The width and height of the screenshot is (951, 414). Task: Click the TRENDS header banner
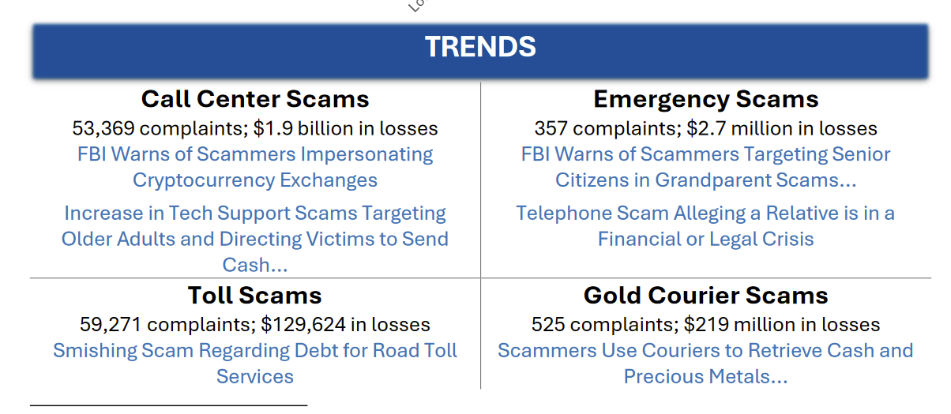pos(480,48)
